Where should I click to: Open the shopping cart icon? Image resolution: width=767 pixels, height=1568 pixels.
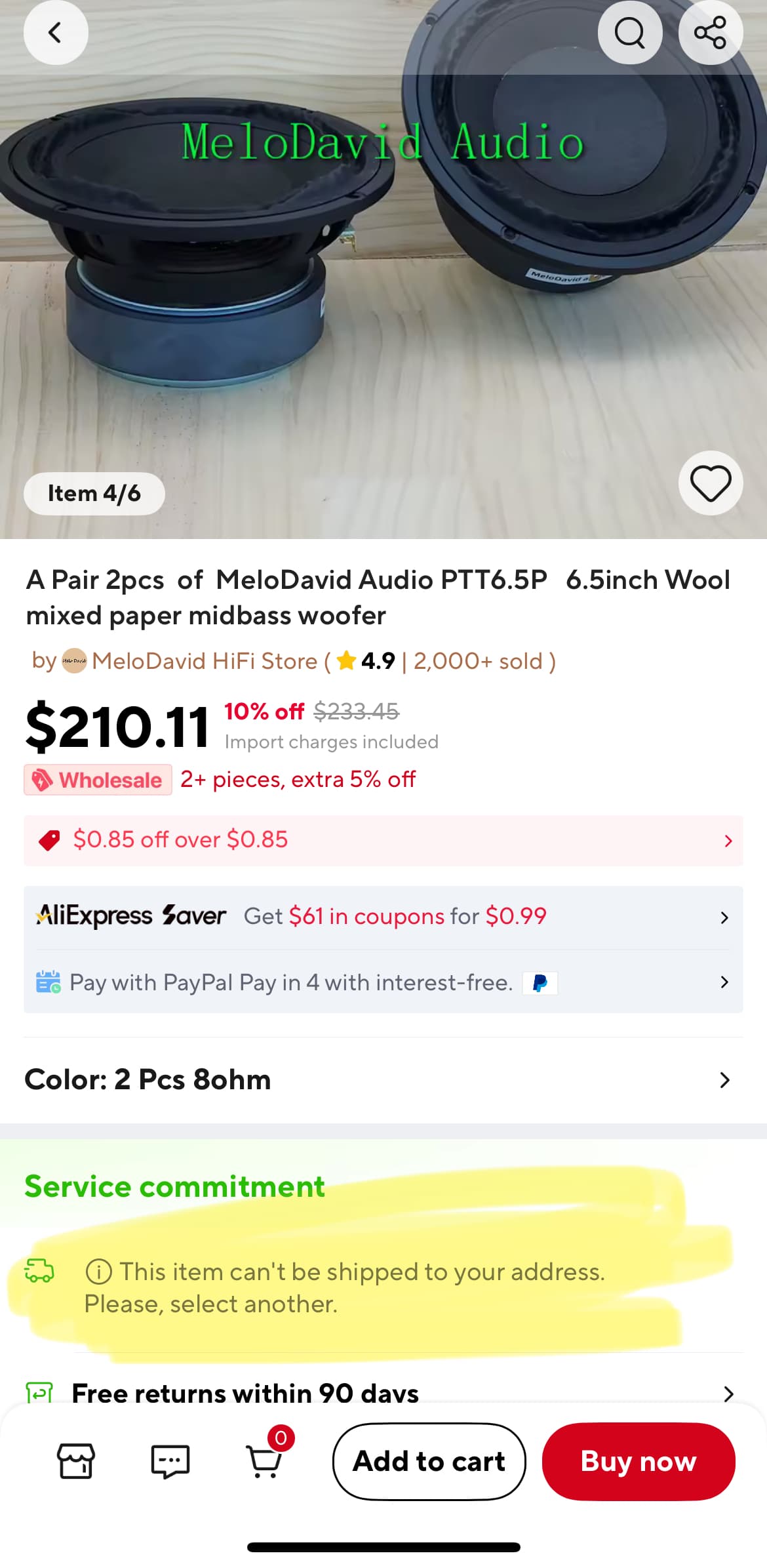264,1461
